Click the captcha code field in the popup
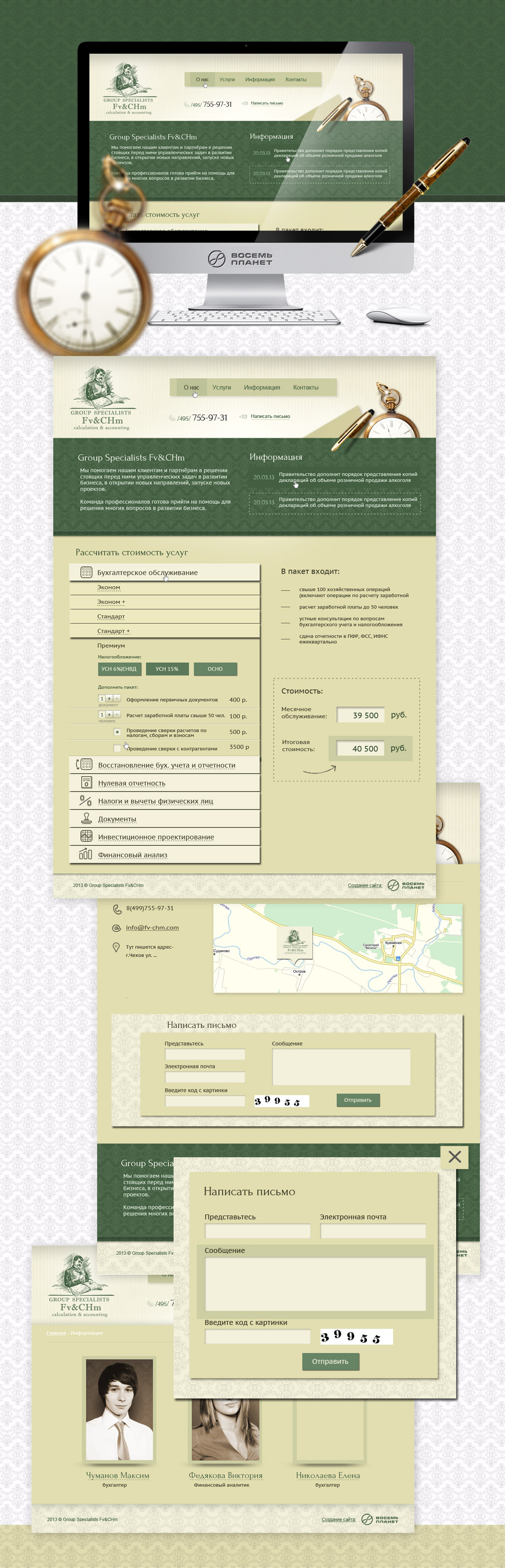 (x=258, y=1337)
